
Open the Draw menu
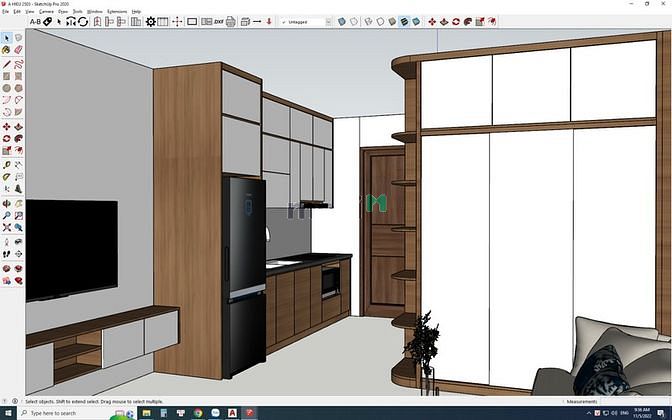click(63, 12)
